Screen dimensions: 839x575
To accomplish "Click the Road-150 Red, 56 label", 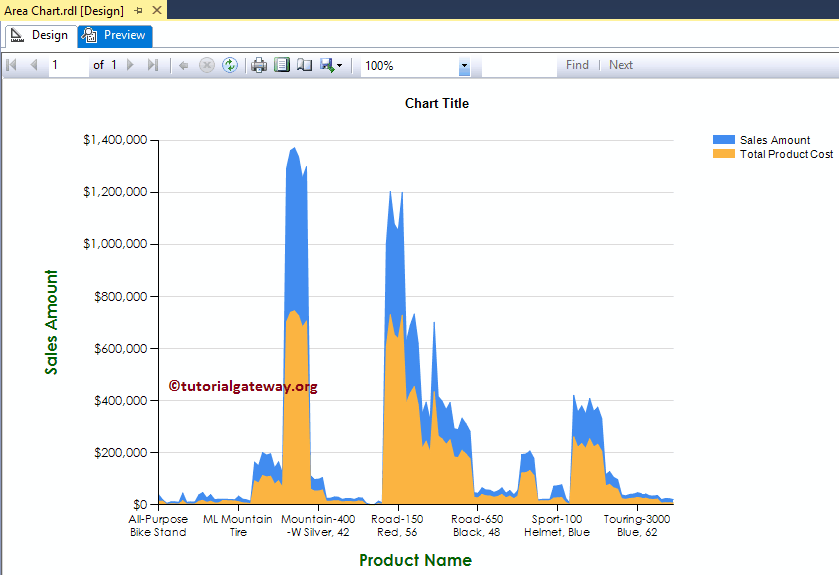I will click(397, 525).
